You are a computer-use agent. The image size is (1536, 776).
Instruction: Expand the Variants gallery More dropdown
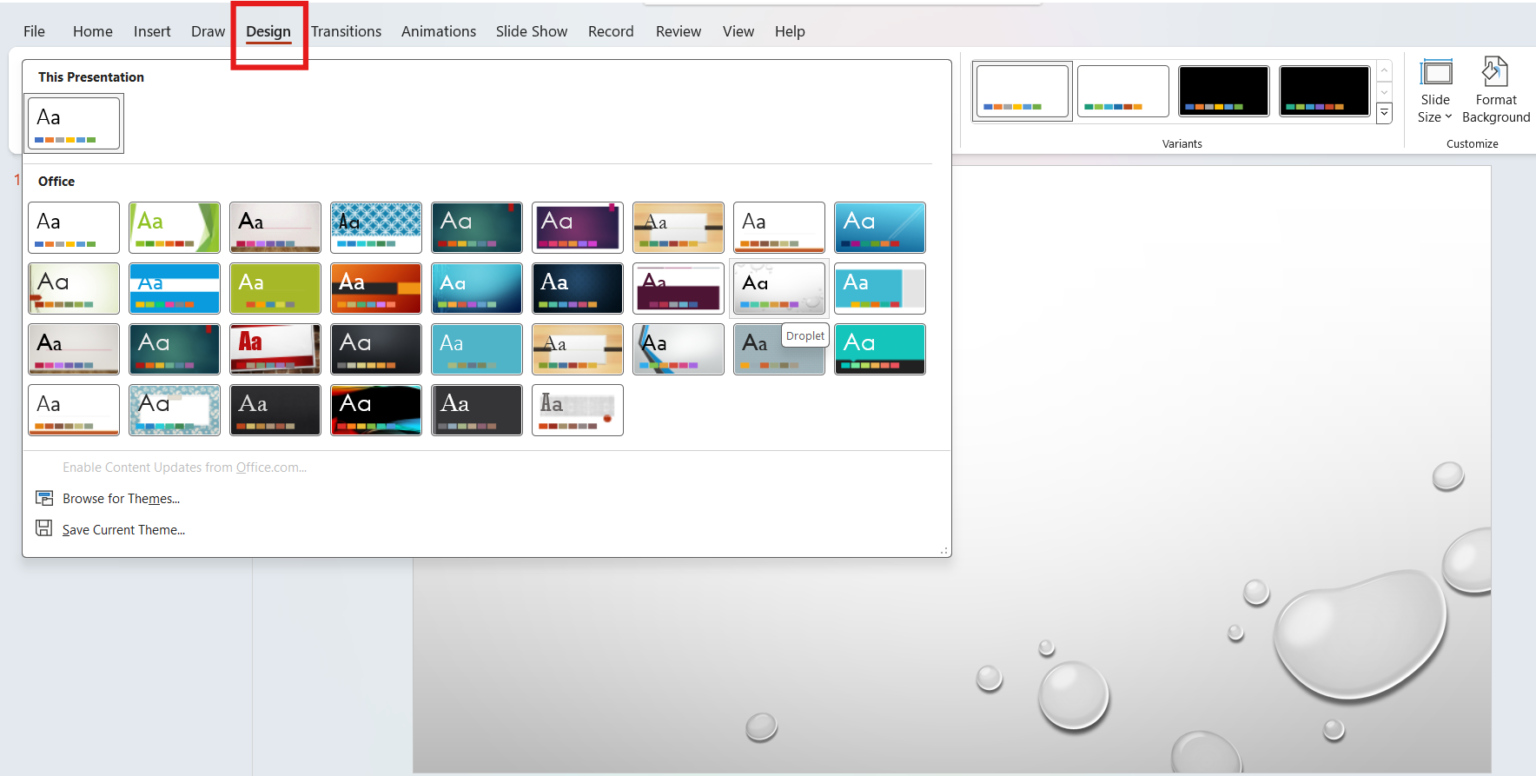point(1384,113)
